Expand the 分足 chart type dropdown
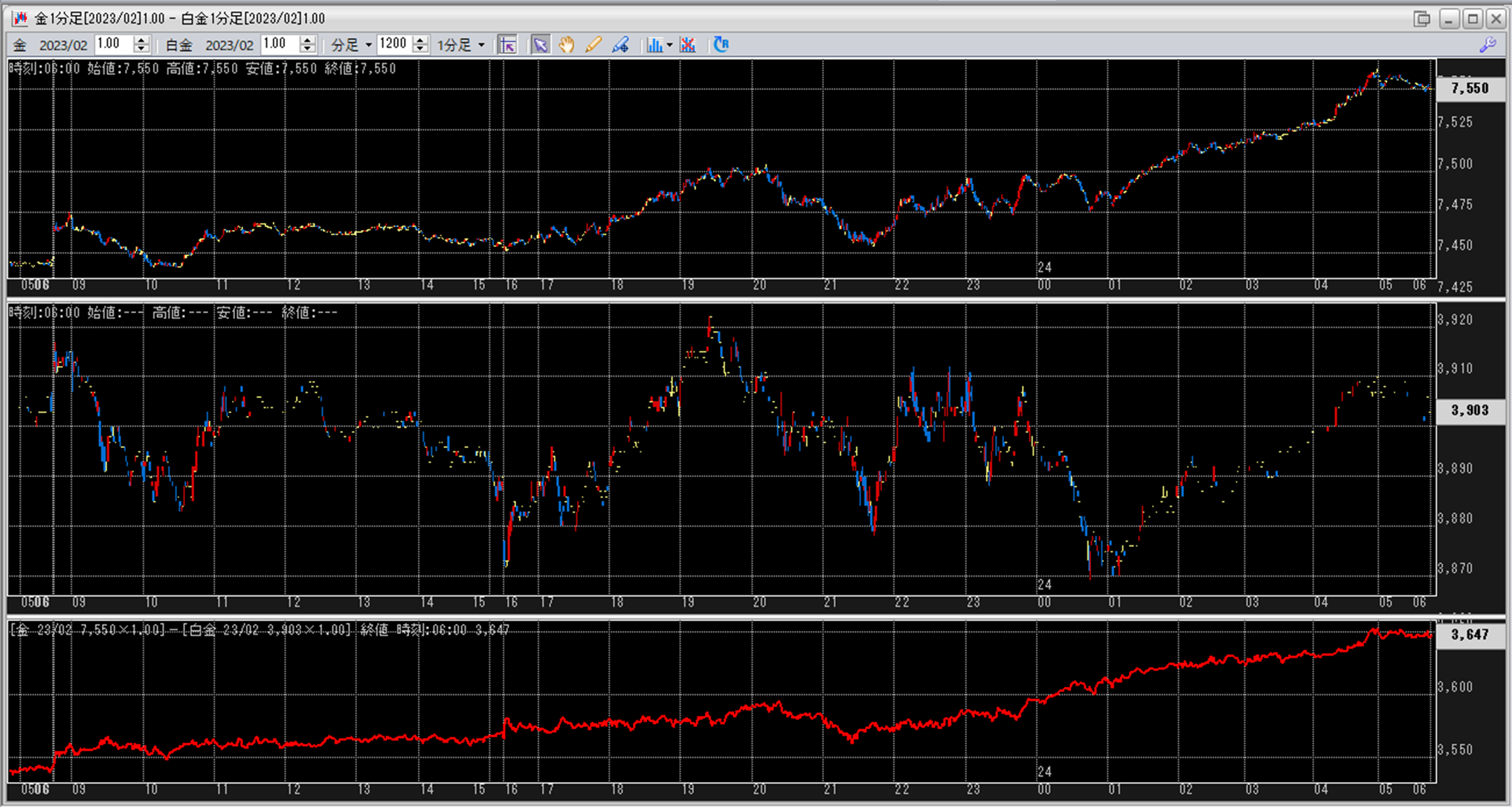Image resolution: width=1512 pixels, height=808 pixels. click(x=368, y=45)
